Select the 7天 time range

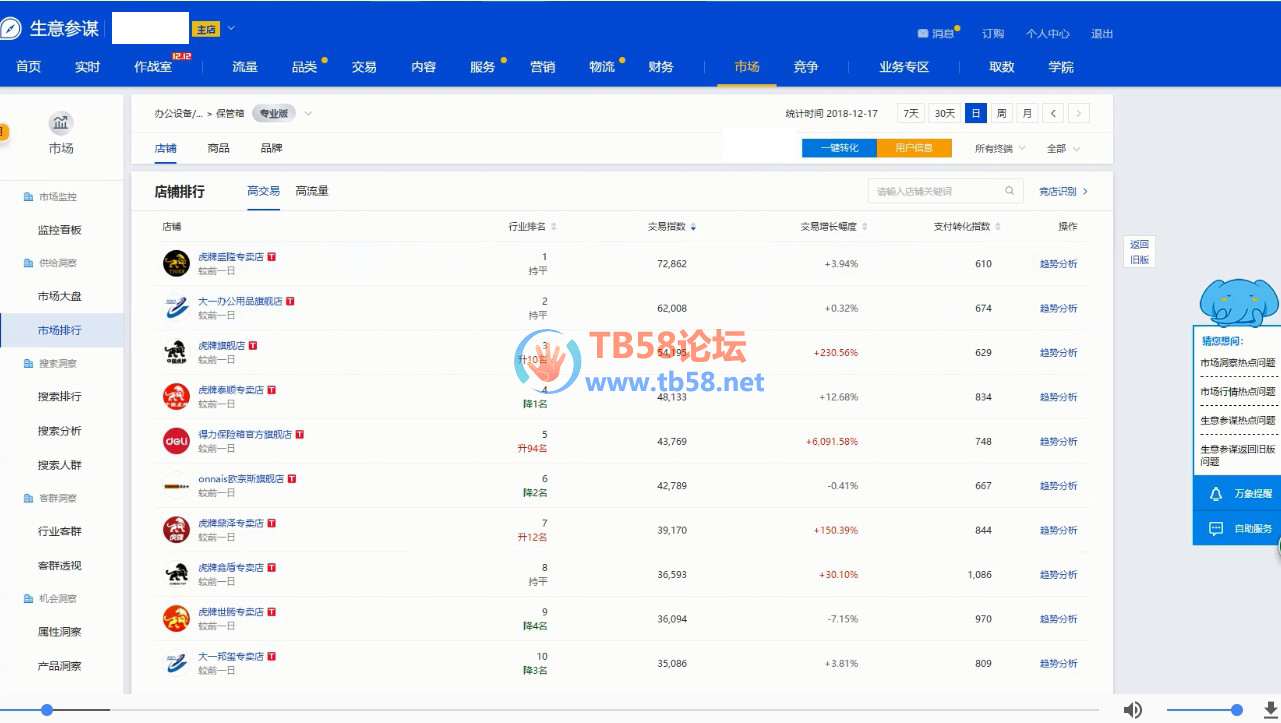pyautogui.click(x=911, y=114)
